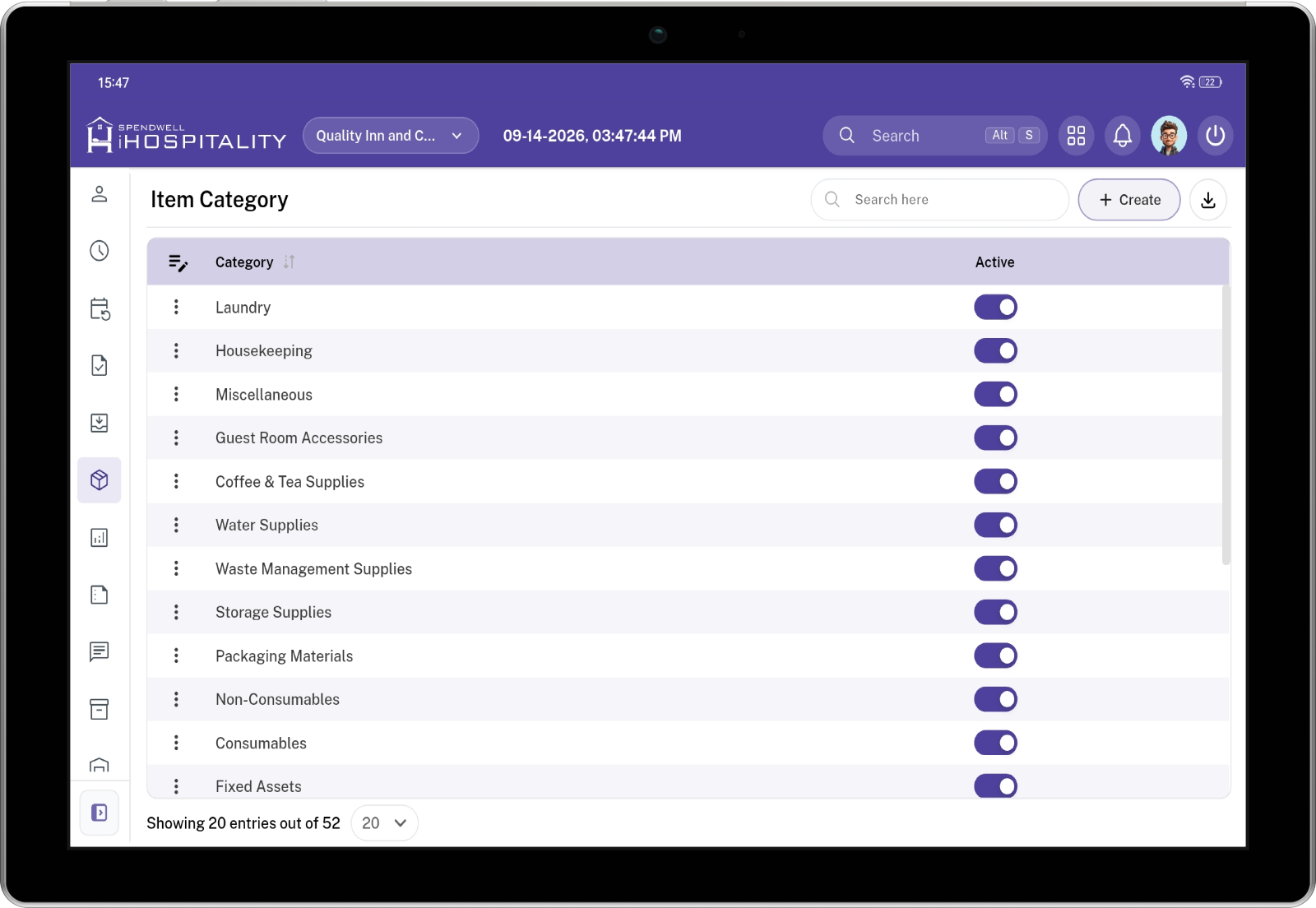Open row menu for Housekeeping
This screenshot has width=1316, height=908.
pyautogui.click(x=176, y=350)
